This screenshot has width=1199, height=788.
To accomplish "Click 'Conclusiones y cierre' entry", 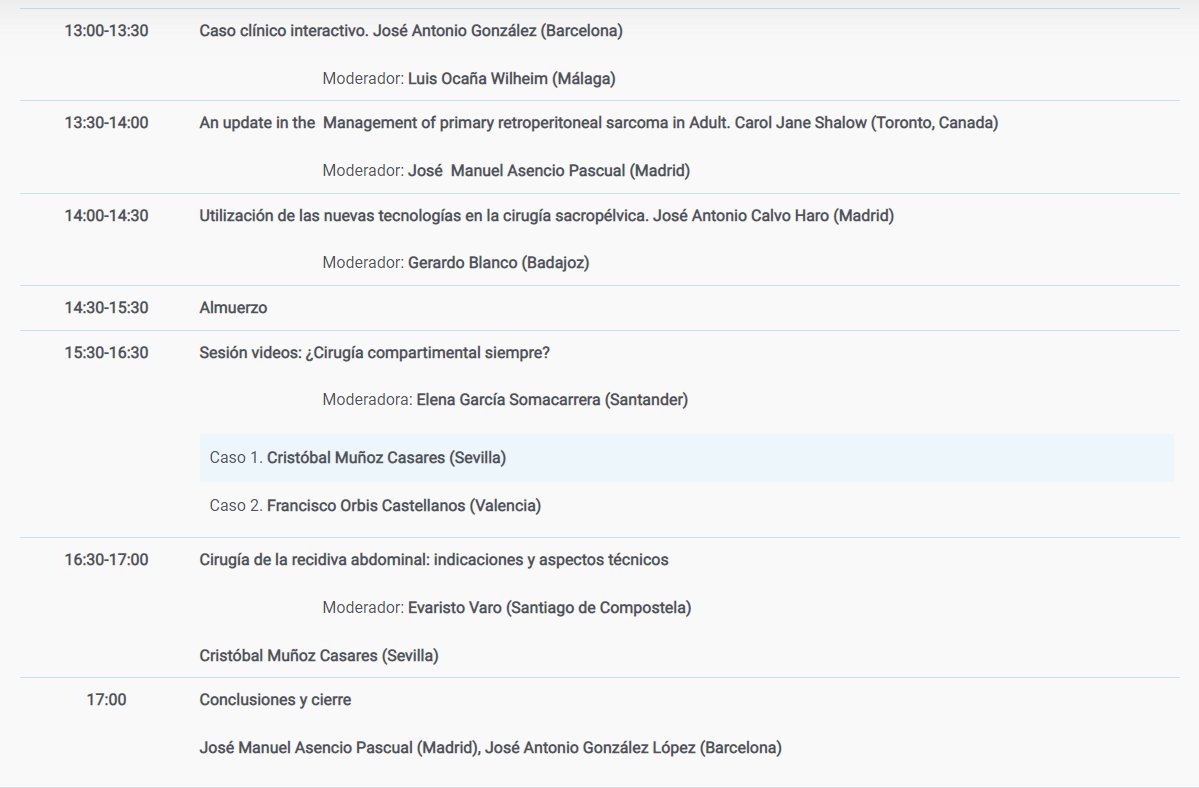I will pos(275,699).
